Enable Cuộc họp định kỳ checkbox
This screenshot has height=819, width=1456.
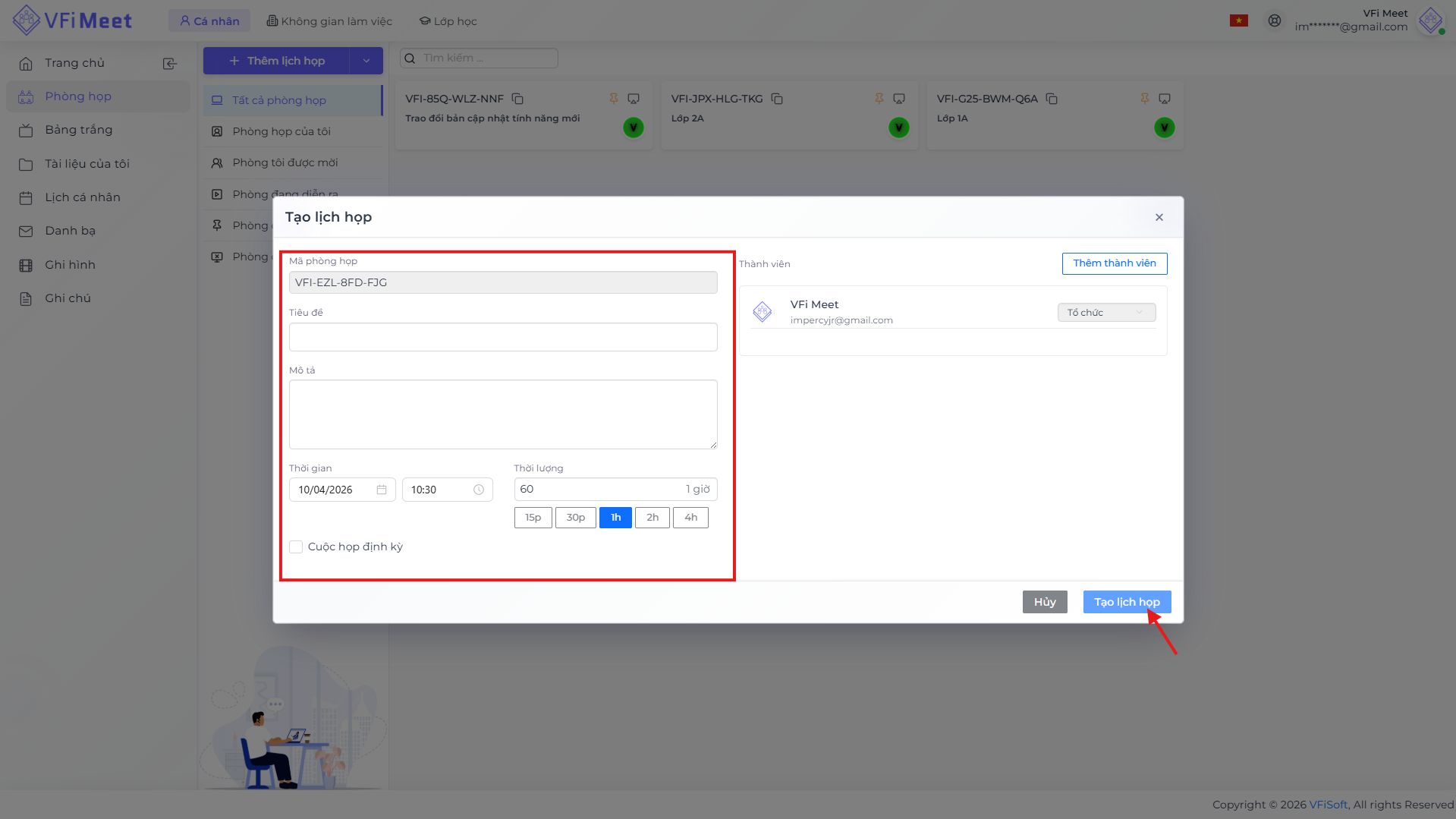296,547
